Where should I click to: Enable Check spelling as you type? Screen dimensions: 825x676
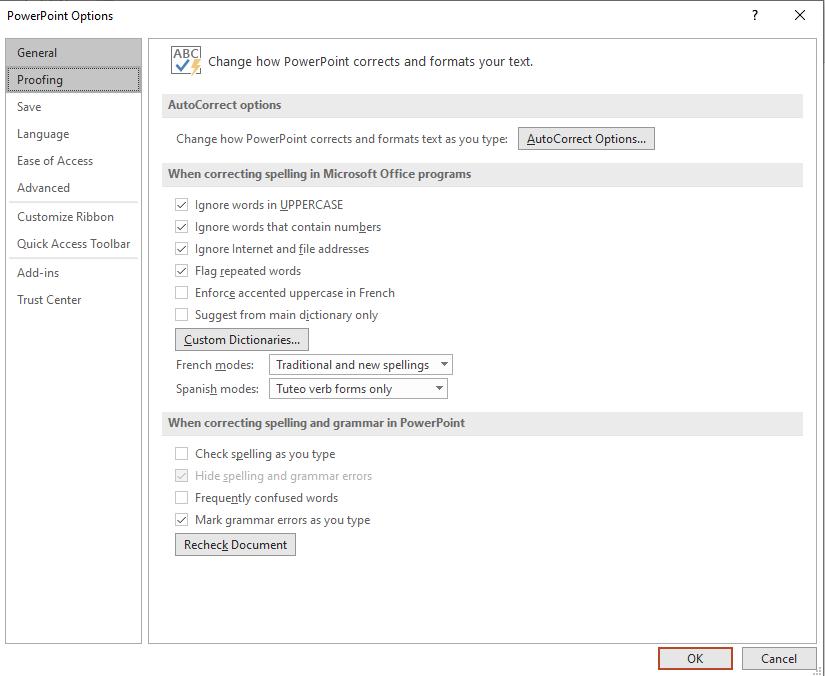[182, 454]
